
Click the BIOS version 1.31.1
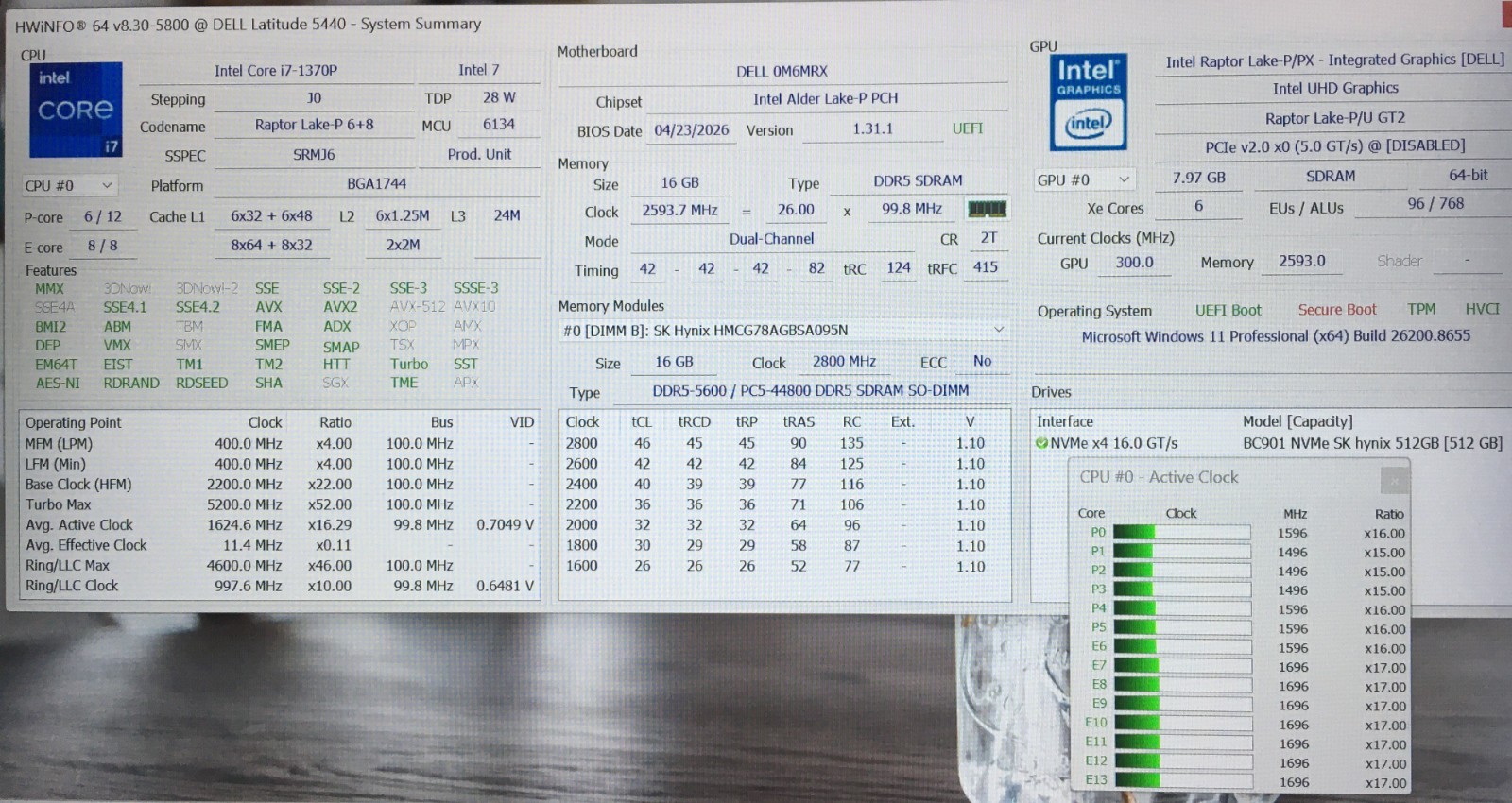872,128
